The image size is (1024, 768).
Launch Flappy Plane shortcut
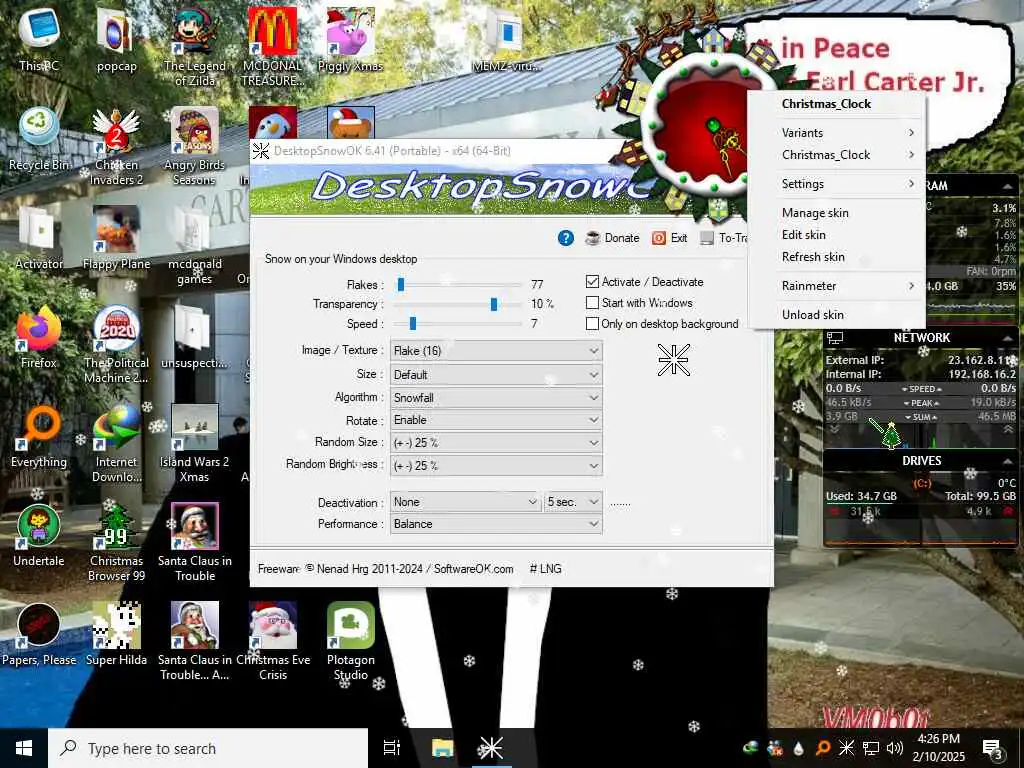click(x=116, y=238)
